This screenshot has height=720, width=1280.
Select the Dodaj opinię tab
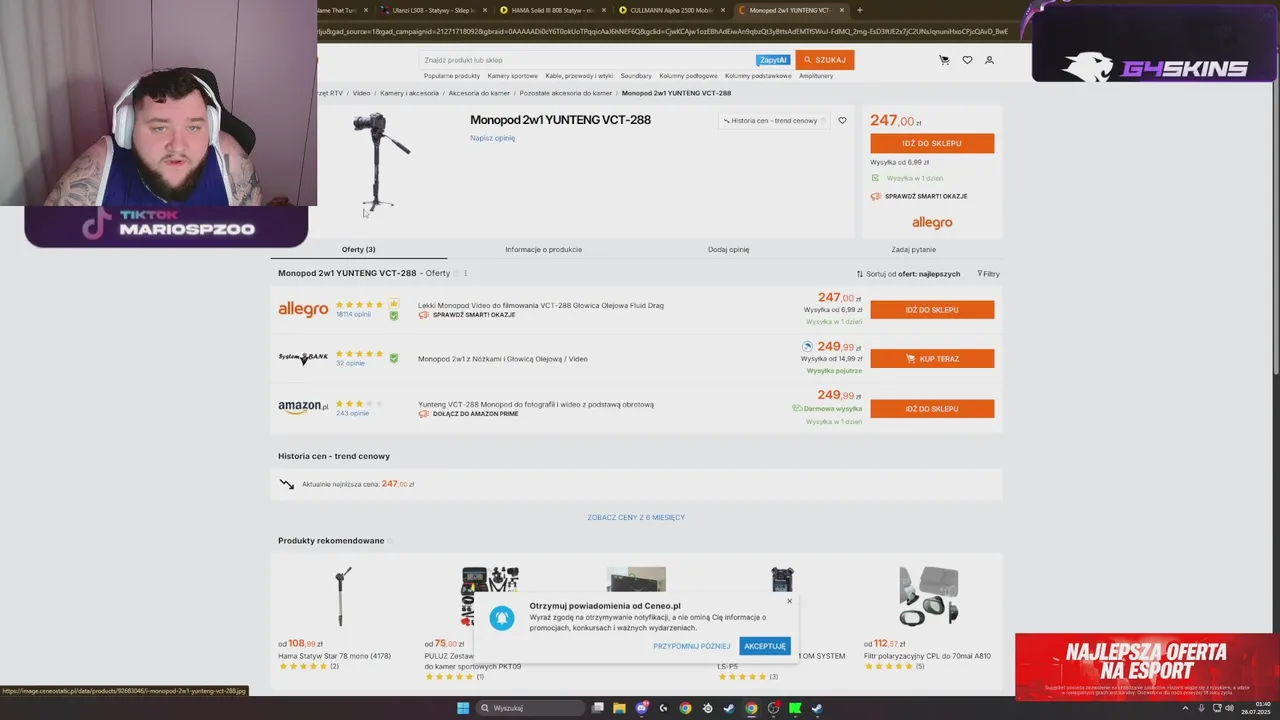[728, 250]
